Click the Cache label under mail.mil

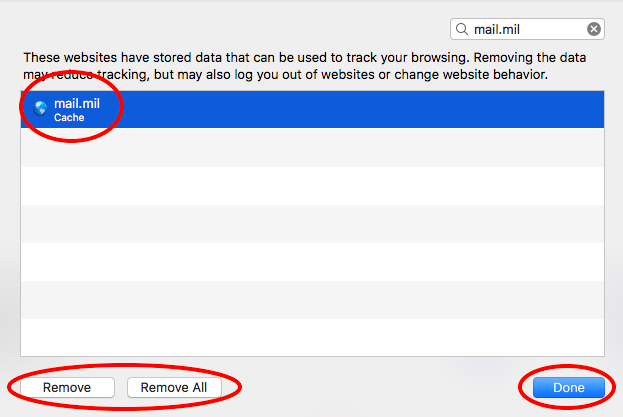click(x=69, y=118)
